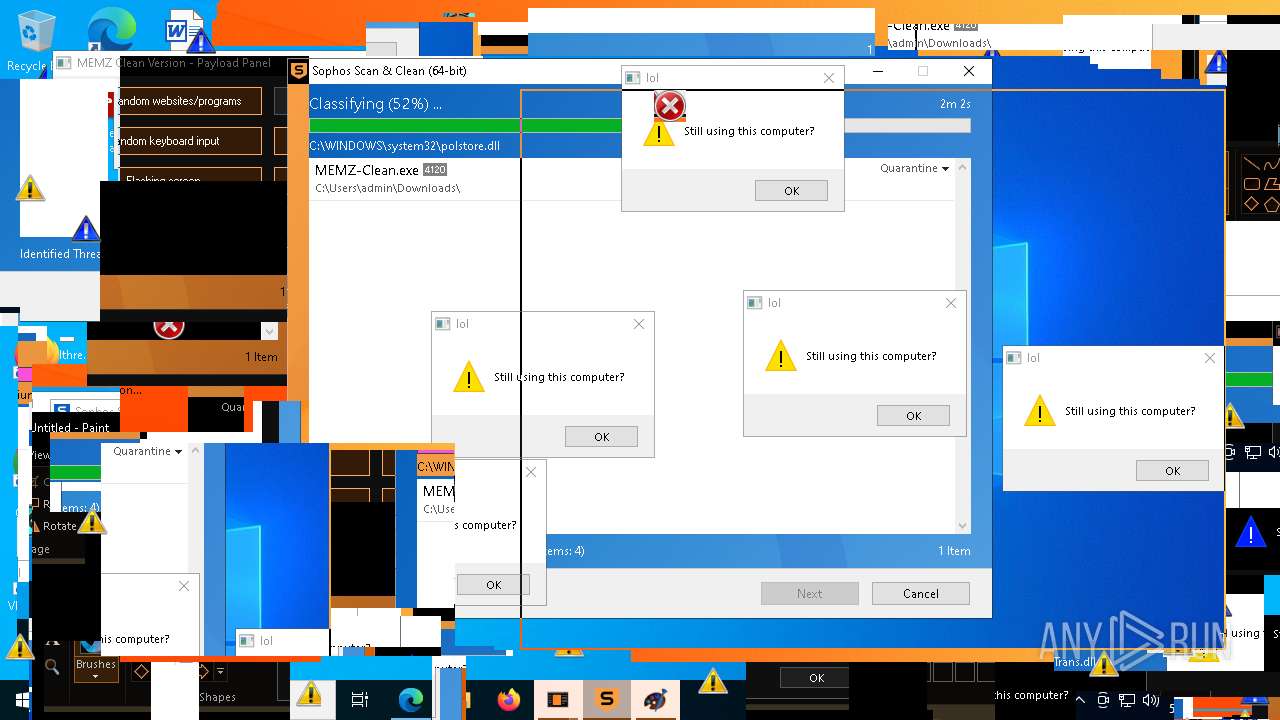This screenshot has width=1280, height=720.
Task: Close the top lol dialog
Action: (x=828, y=78)
